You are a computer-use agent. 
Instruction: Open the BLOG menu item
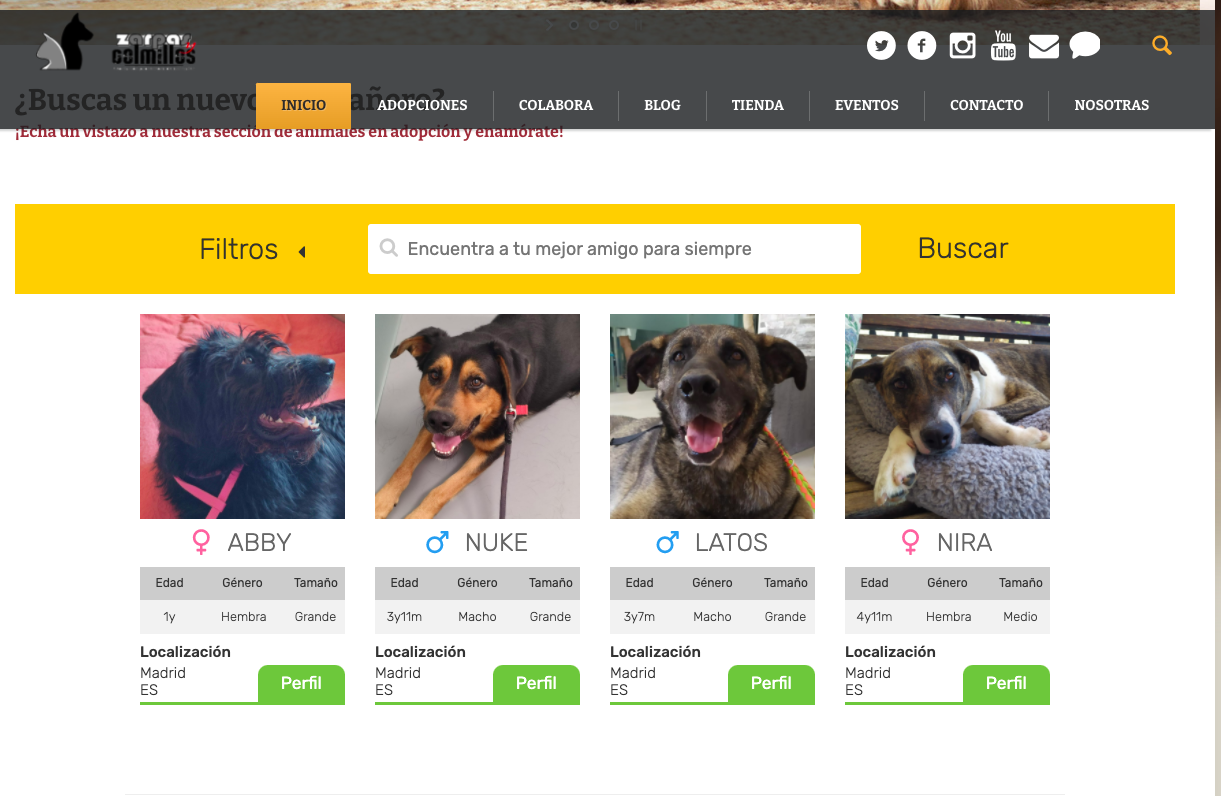pos(662,105)
